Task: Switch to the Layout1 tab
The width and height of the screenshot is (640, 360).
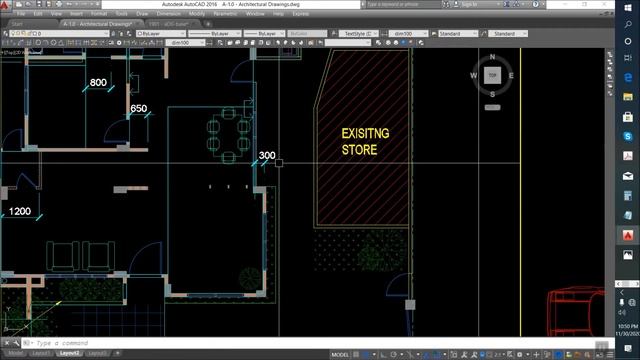Action: (x=41, y=353)
